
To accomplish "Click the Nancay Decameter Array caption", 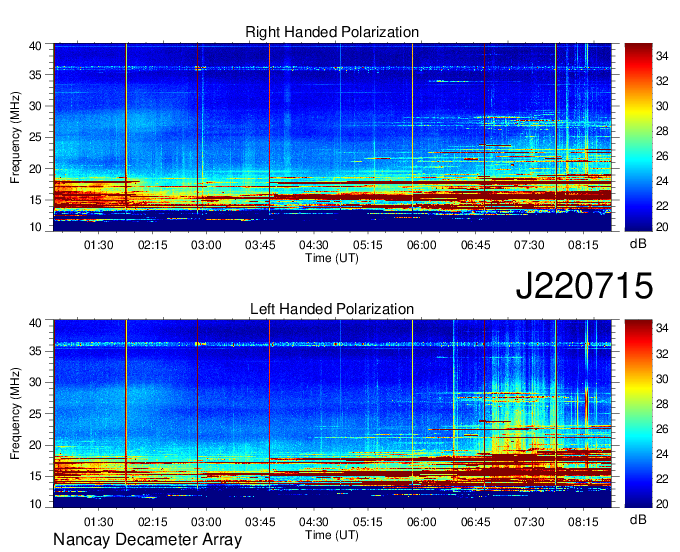I will [147, 540].
